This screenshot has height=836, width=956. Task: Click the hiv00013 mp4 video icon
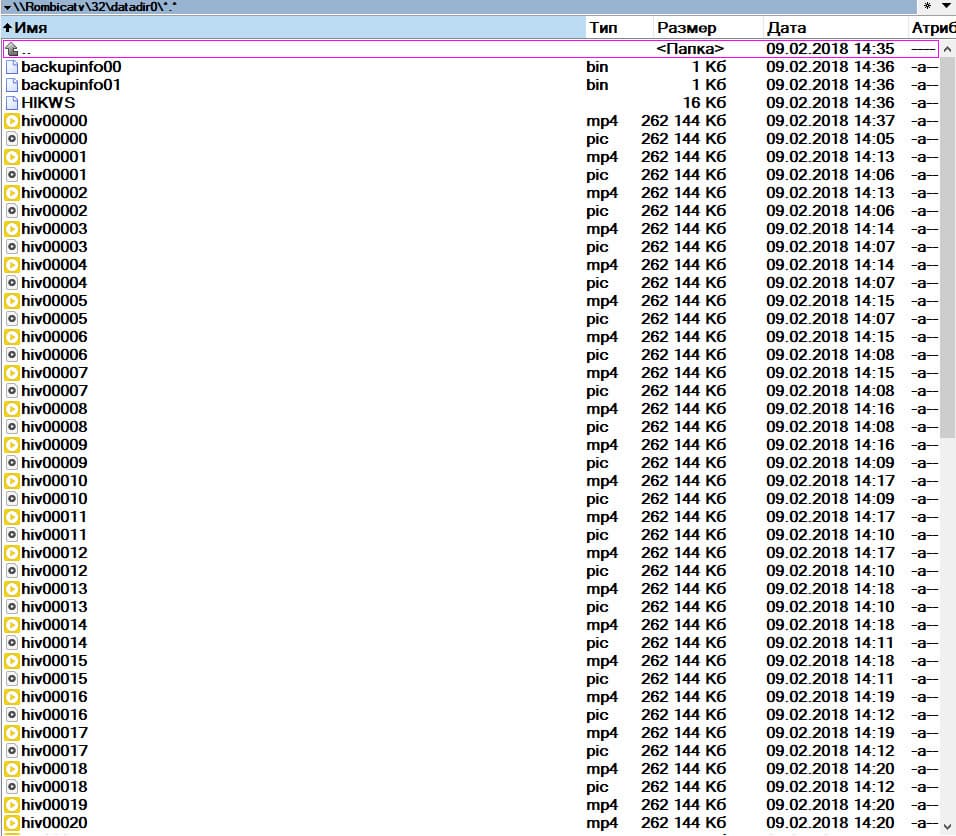tap(12, 588)
